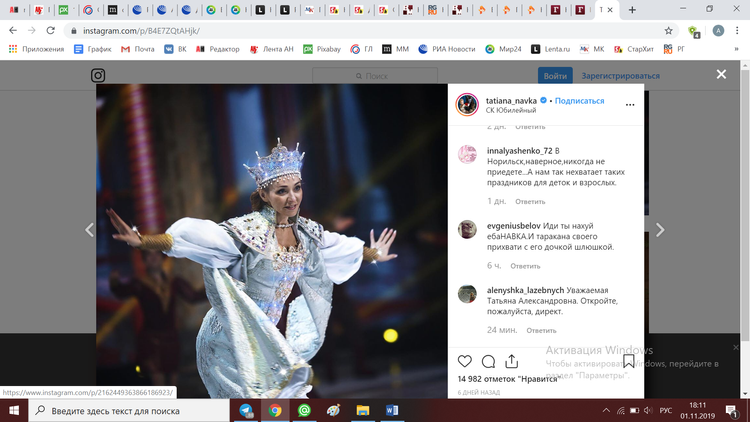Open Pixabay bookmark

[x=322, y=49]
